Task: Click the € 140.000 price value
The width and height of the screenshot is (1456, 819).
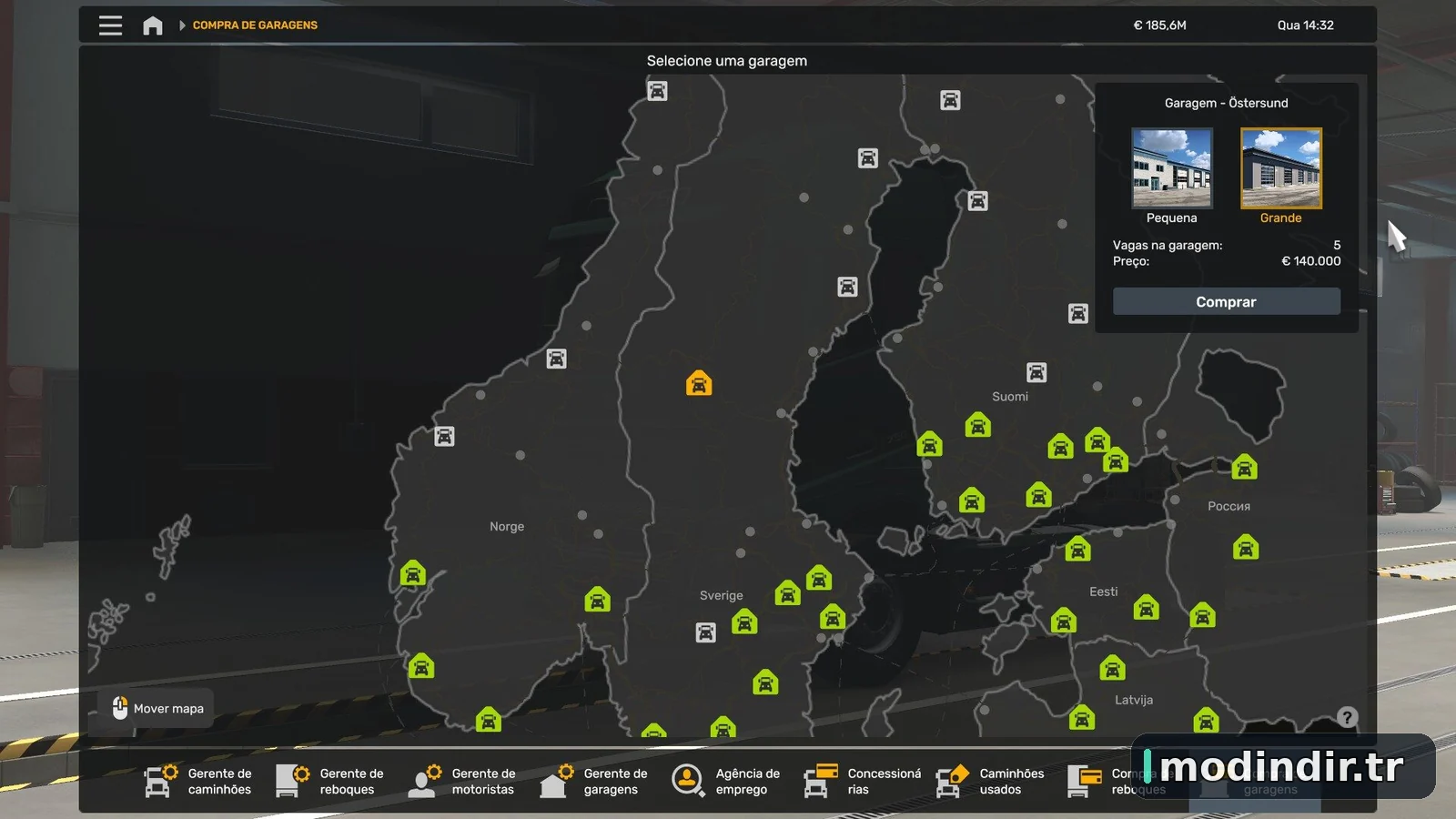Action: (x=1311, y=261)
